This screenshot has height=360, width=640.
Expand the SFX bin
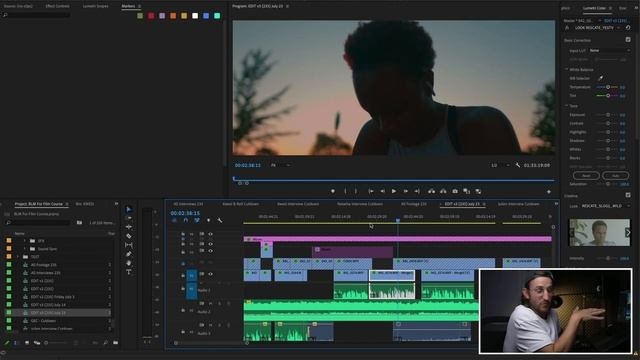click(x=24, y=241)
